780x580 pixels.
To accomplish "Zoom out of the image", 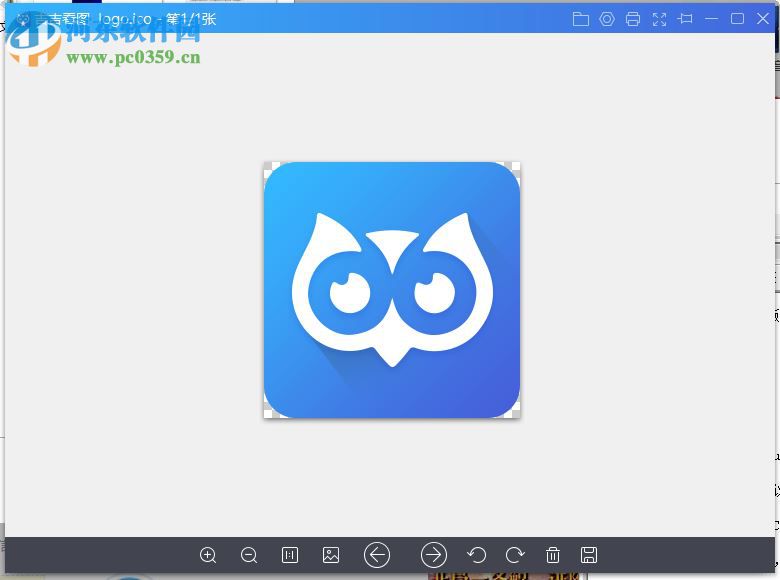I will [x=249, y=555].
